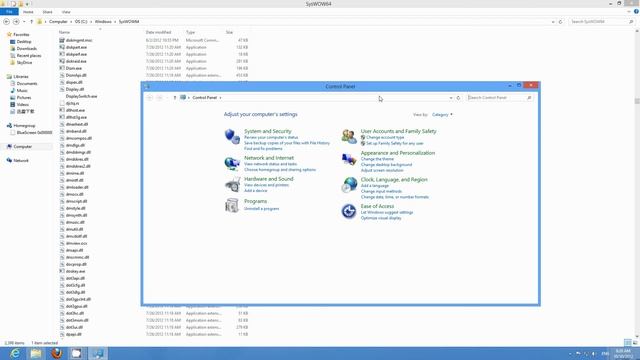Open Clock, Language, and Region globe icon

click(349, 184)
